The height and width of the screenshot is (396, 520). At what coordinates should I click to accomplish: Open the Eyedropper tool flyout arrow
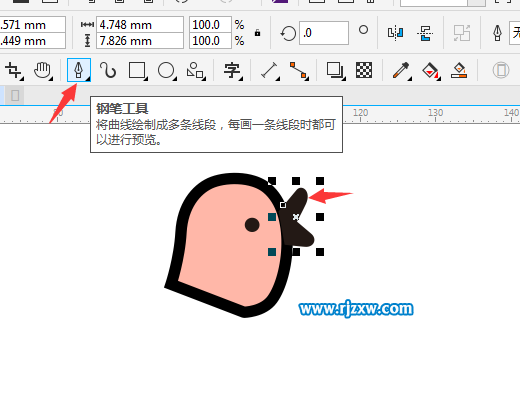tap(410, 79)
